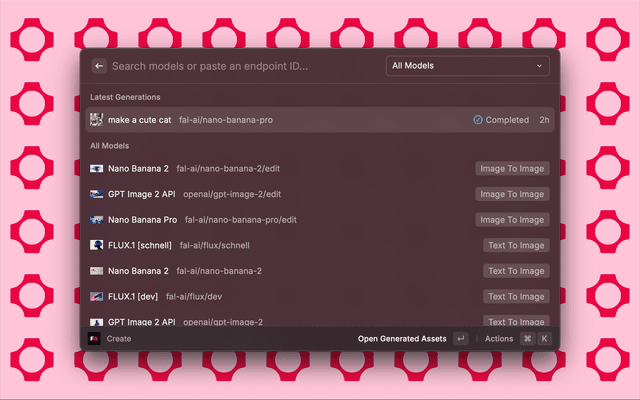Click Image To Image tag for gpt-image-2/edit
Screen dimensions: 640x400
[x=512, y=194]
